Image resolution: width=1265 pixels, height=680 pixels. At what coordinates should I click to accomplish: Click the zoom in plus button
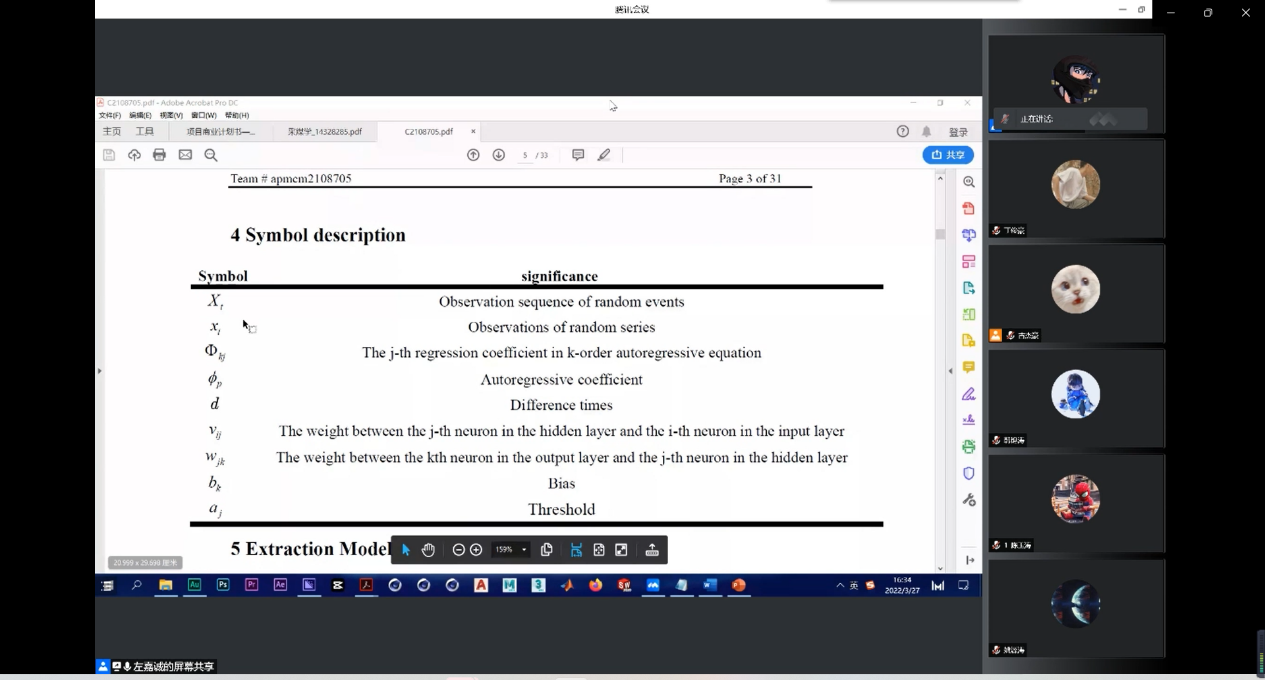tap(476, 550)
